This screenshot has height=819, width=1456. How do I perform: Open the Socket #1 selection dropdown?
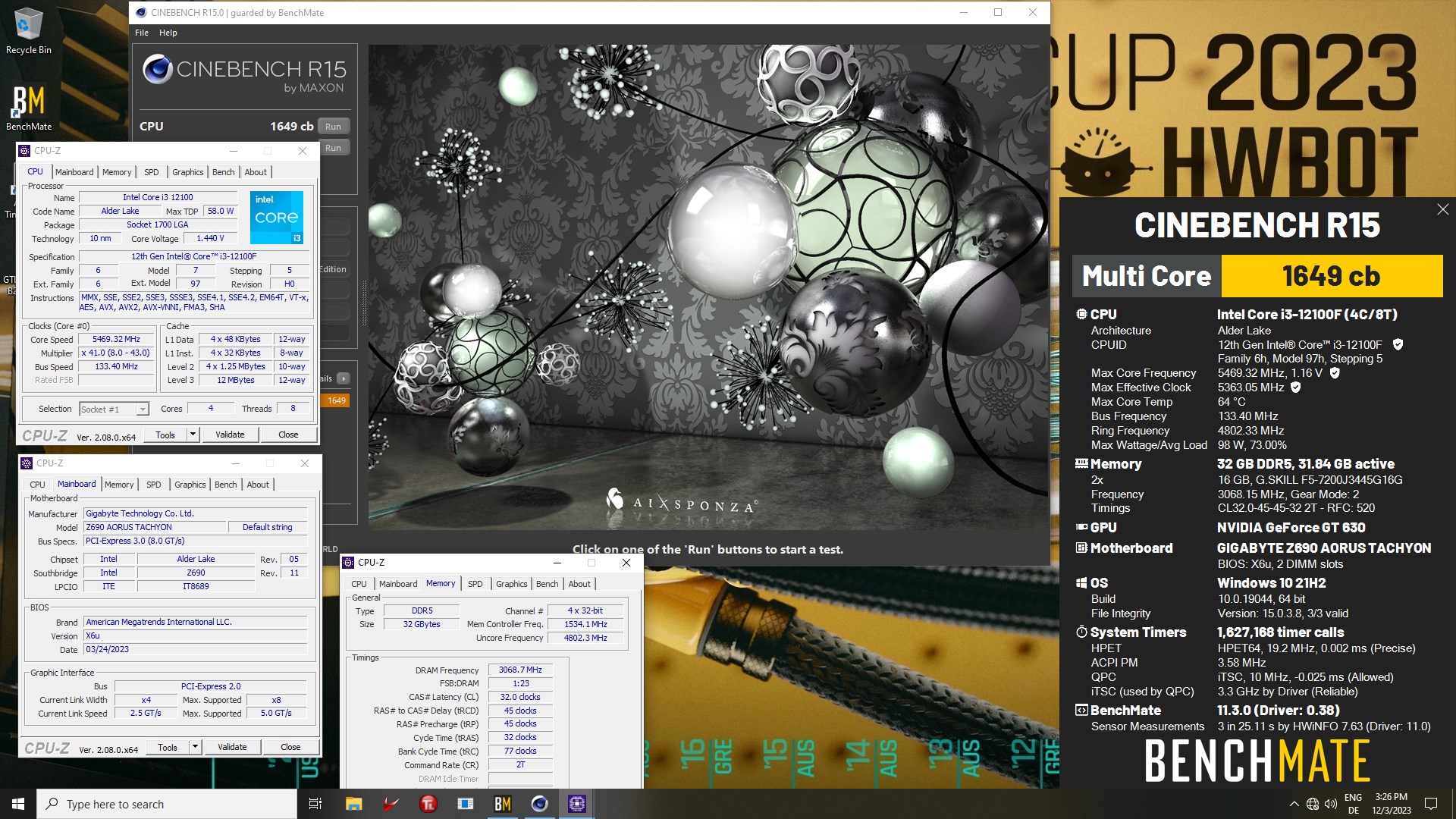tap(142, 409)
